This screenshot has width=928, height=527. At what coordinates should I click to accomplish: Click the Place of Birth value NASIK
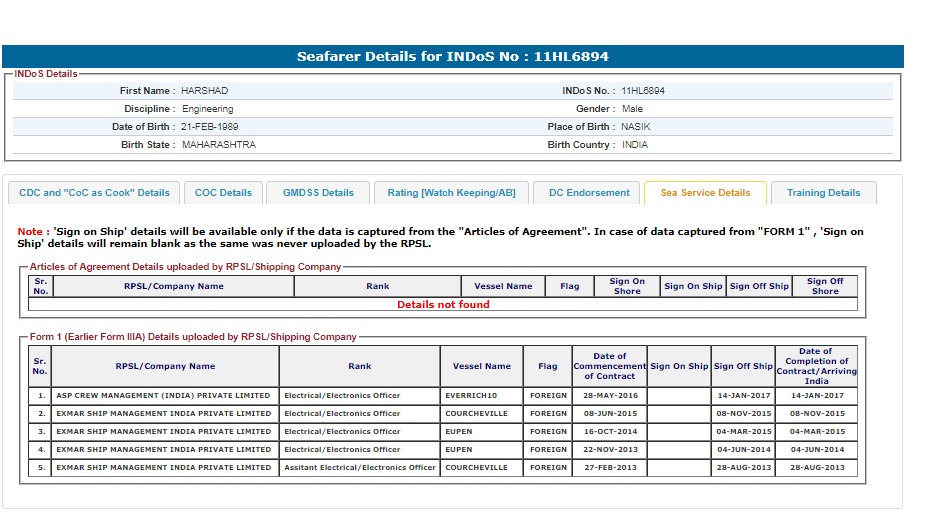tap(635, 127)
